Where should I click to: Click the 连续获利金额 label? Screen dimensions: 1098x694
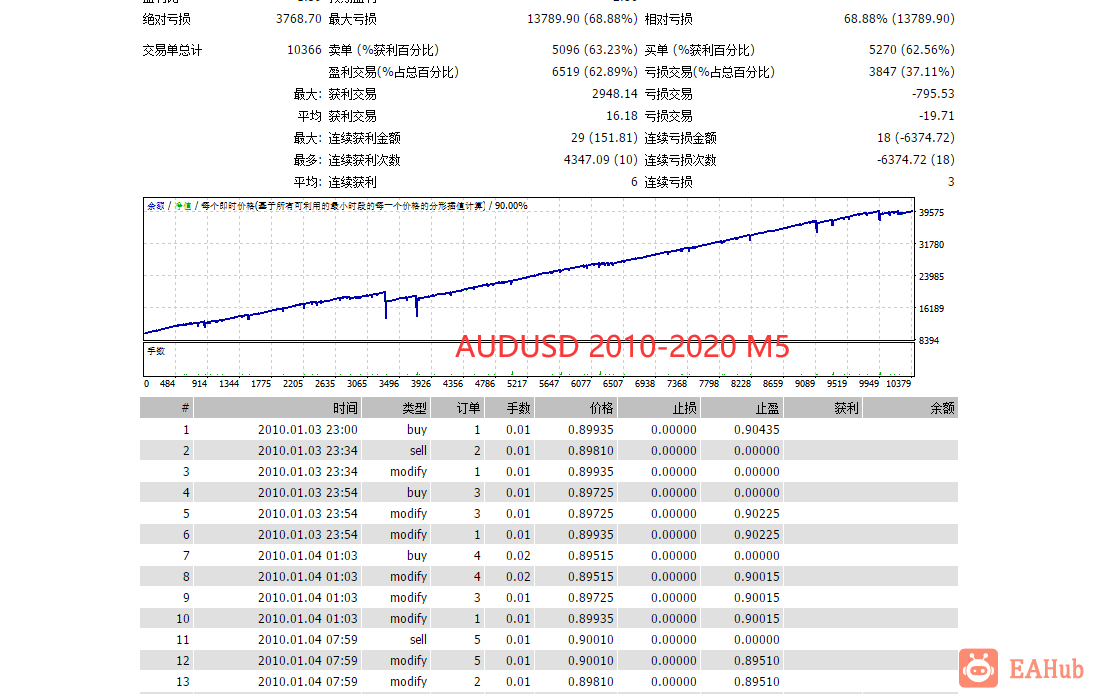click(x=364, y=138)
